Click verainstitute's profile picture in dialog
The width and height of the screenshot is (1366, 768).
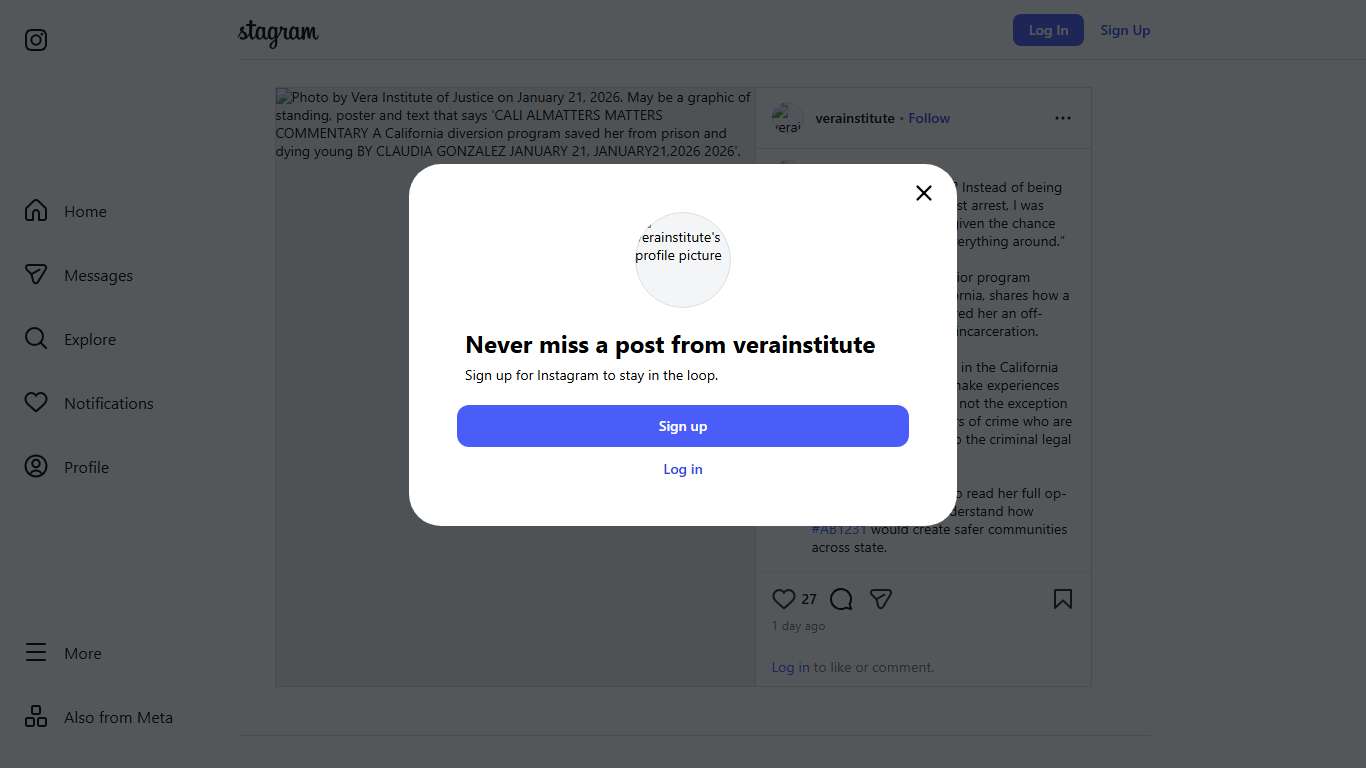(683, 260)
